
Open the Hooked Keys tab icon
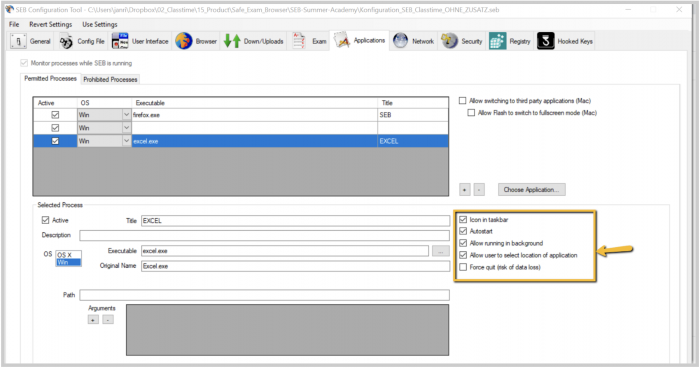pos(546,41)
